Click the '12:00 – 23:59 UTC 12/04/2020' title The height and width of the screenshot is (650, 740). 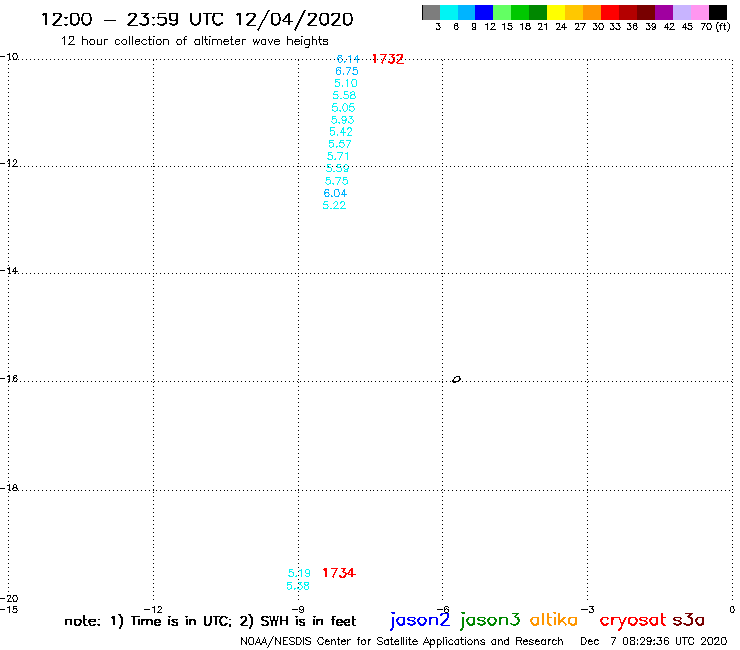tap(197, 19)
